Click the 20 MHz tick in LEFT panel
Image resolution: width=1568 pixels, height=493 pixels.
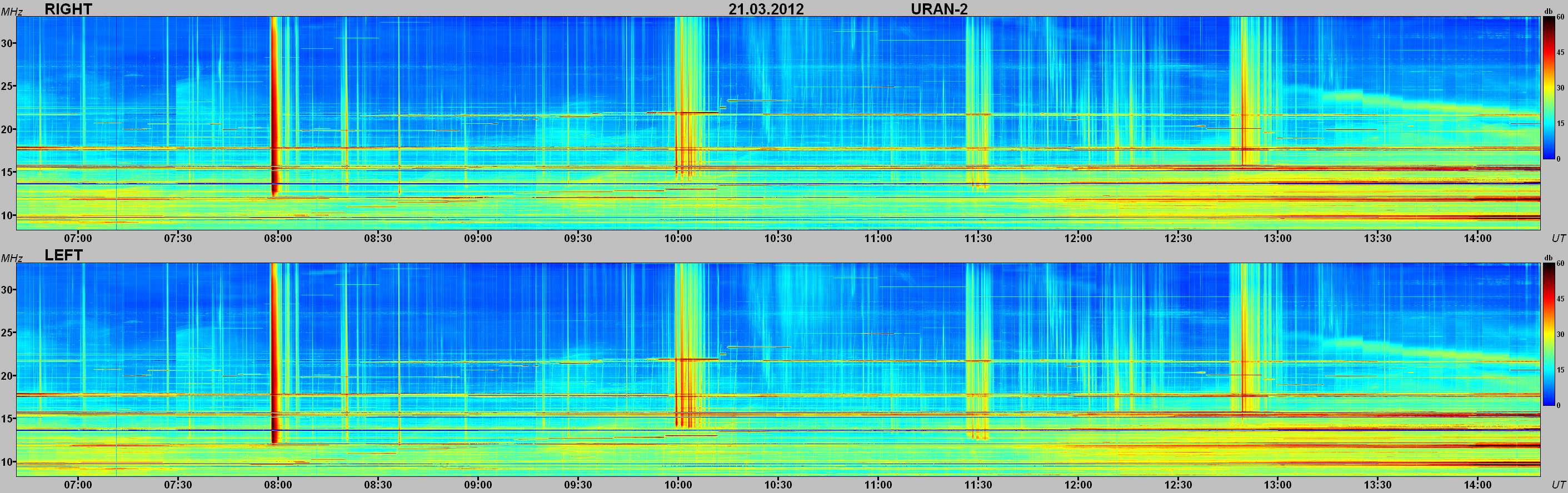(7, 376)
